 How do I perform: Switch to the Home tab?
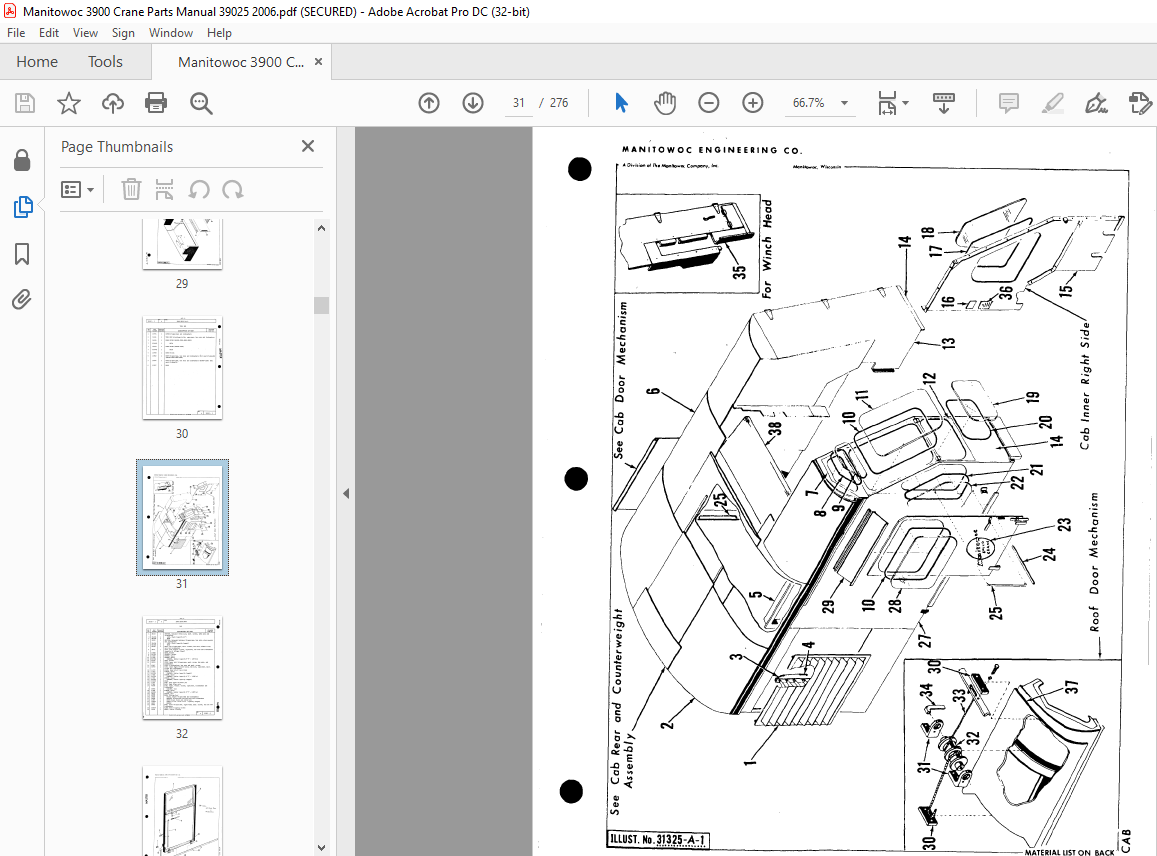click(37, 62)
